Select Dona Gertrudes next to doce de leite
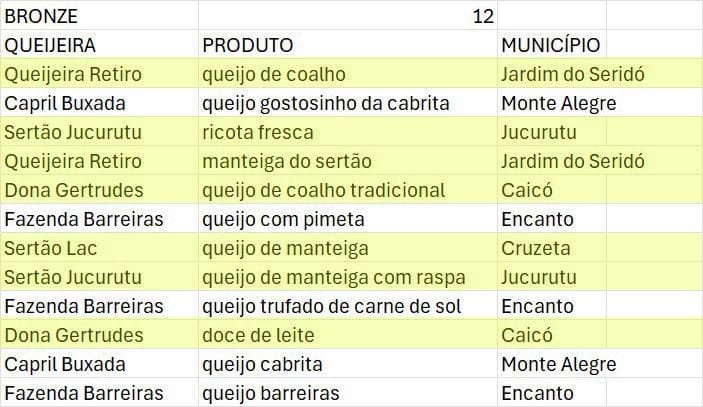The height and width of the screenshot is (407, 703). 73,335
